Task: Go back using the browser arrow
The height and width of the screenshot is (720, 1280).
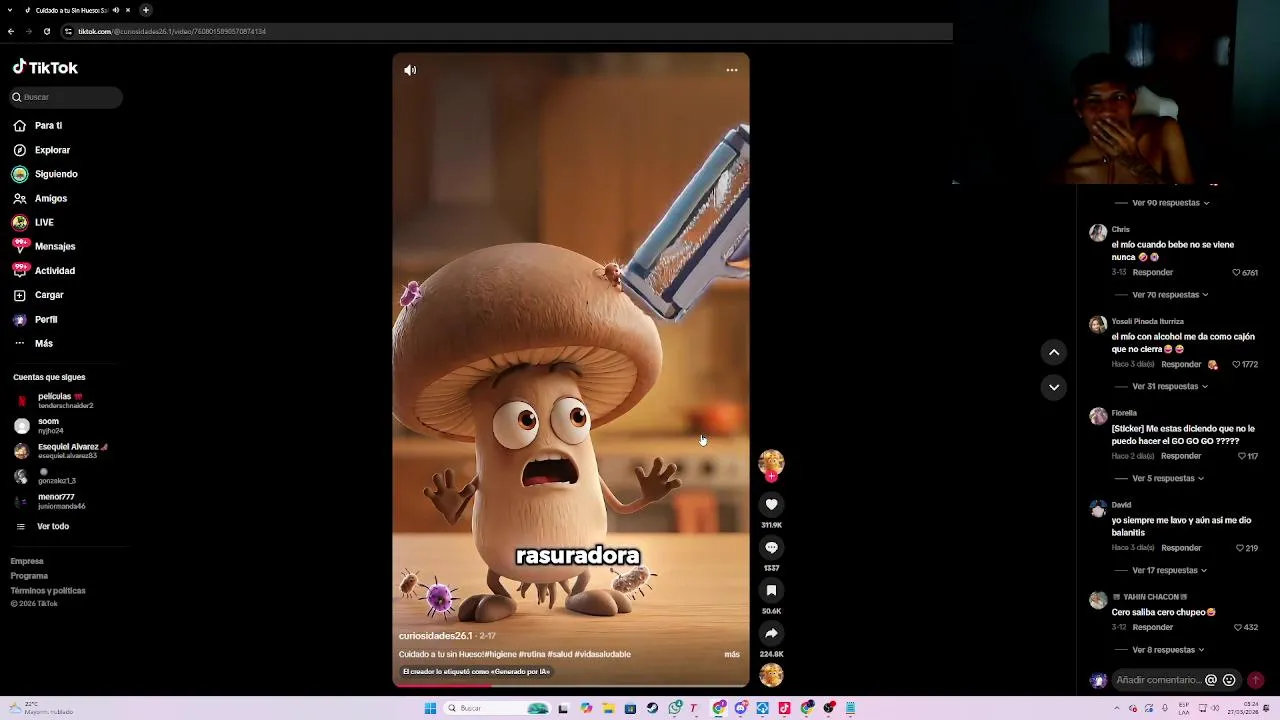Action: (x=11, y=31)
